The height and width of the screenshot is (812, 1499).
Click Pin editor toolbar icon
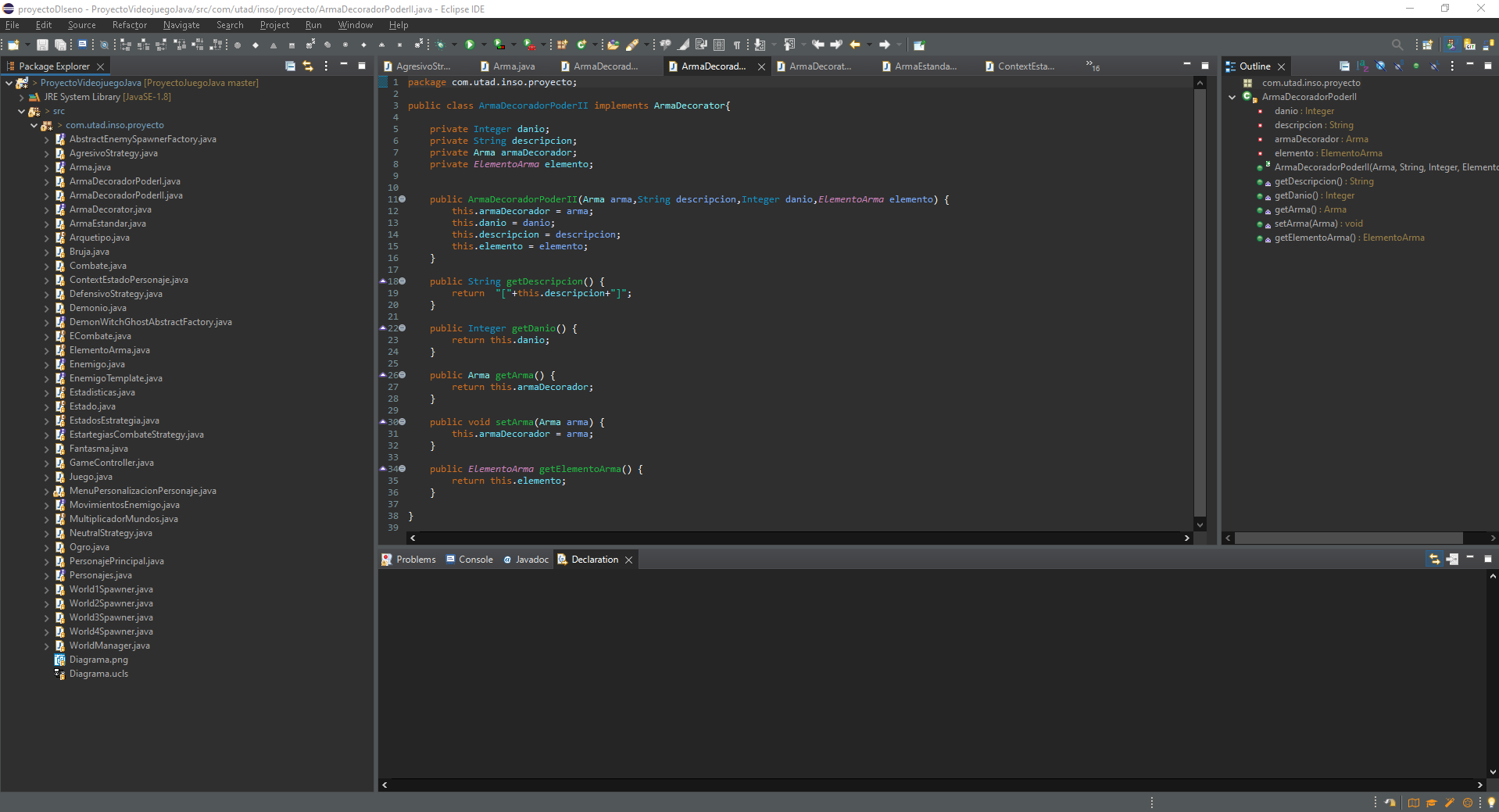[919, 45]
